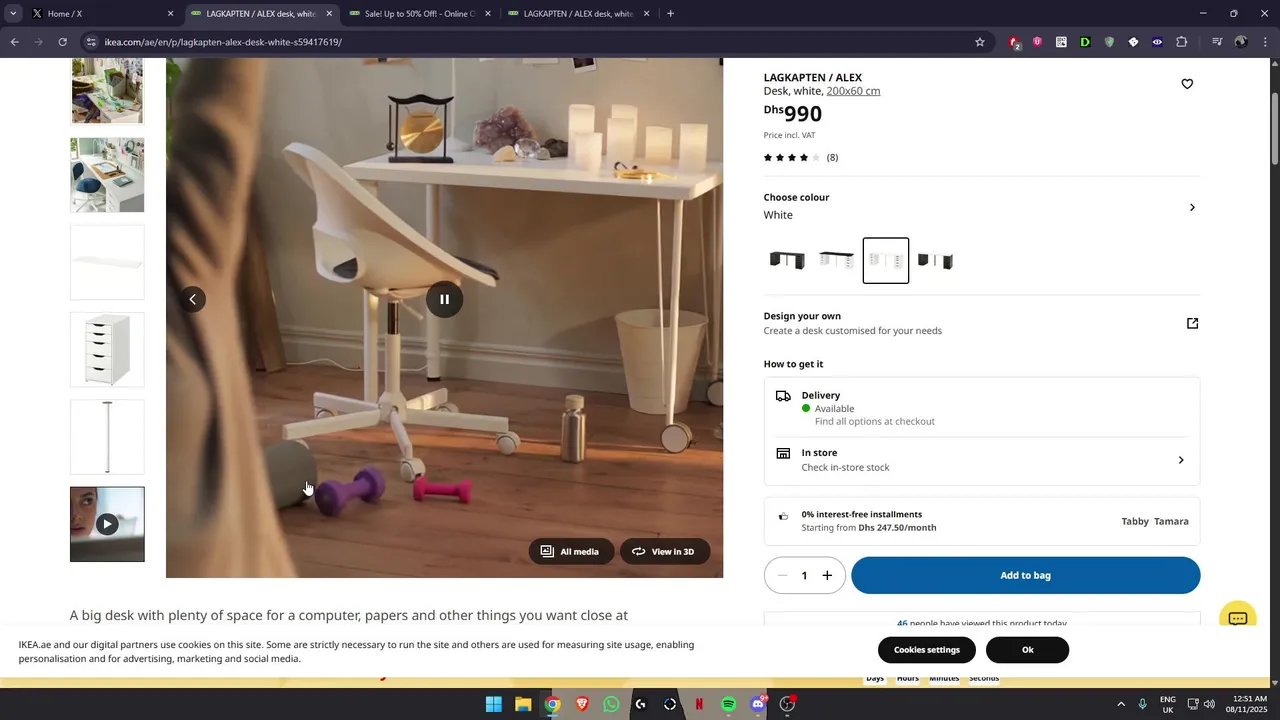Accept cookies with Ok button
The height and width of the screenshot is (720, 1280).
1027,650
